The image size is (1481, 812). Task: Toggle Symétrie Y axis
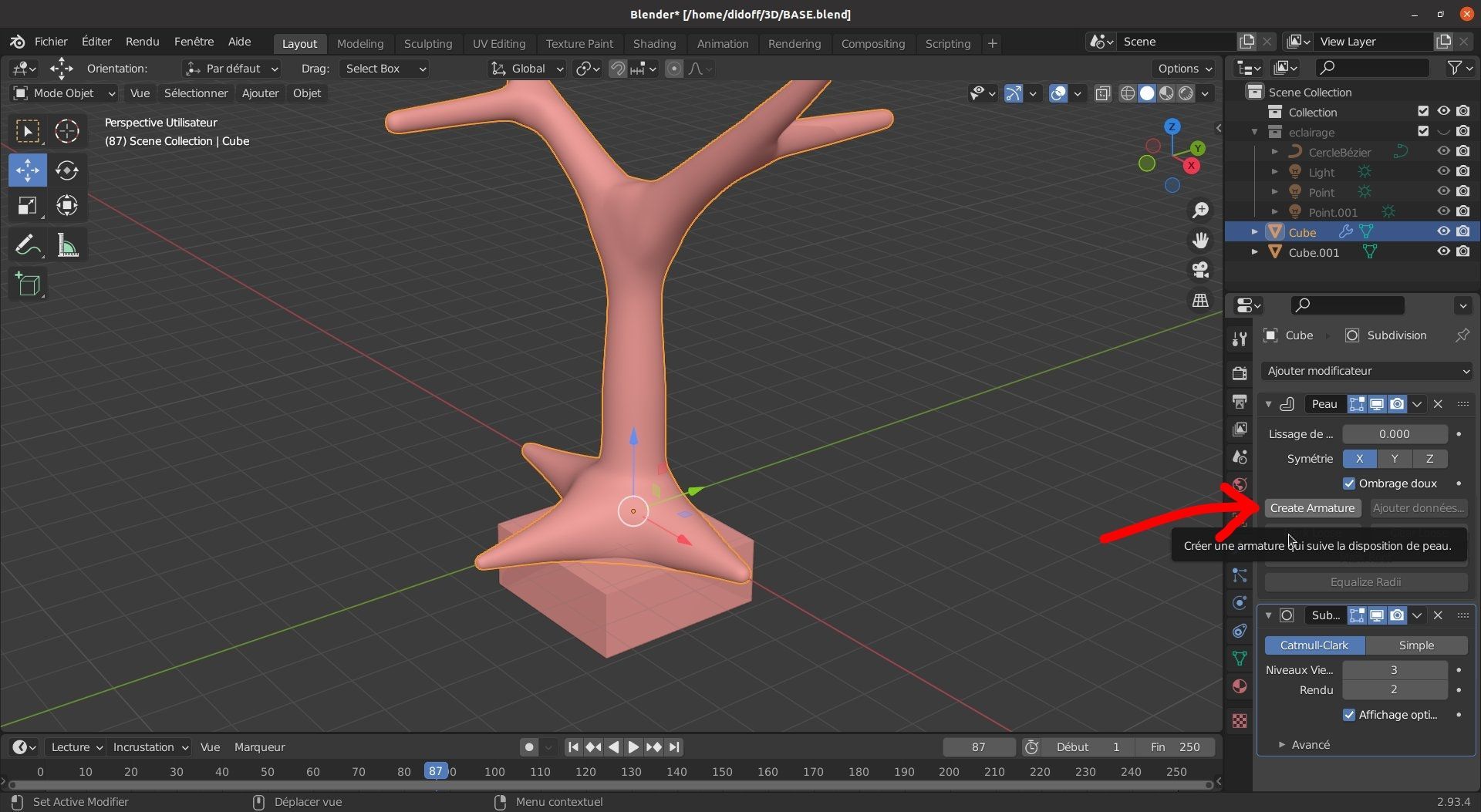click(x=1394, y=459)
